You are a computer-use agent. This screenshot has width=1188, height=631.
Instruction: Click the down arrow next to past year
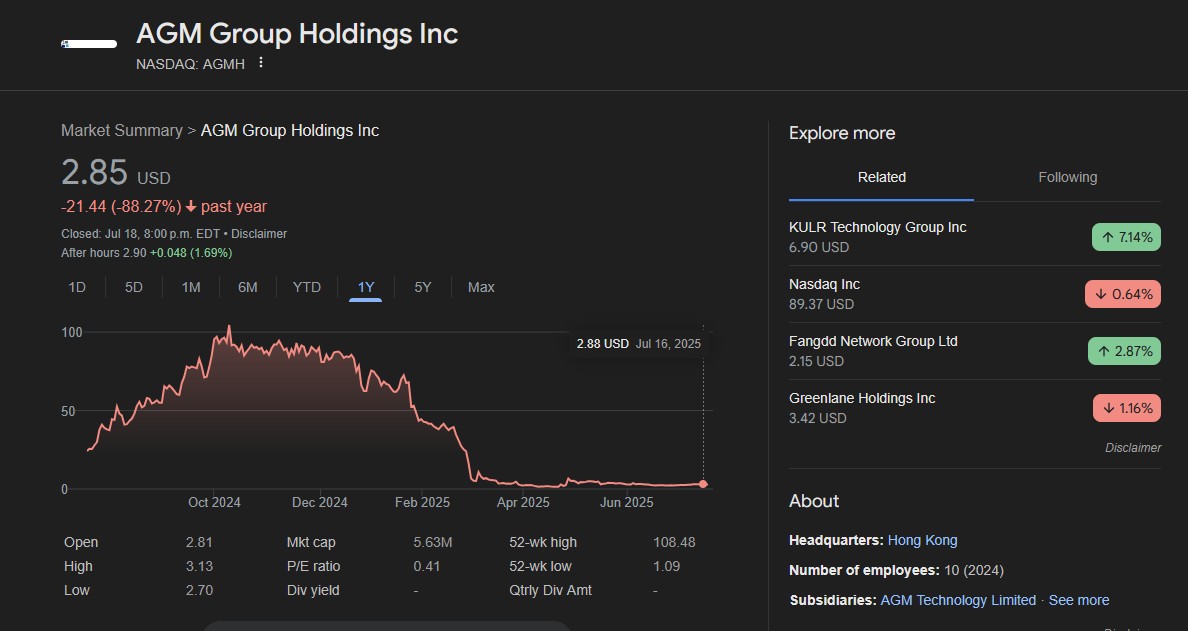pos(191,207)
